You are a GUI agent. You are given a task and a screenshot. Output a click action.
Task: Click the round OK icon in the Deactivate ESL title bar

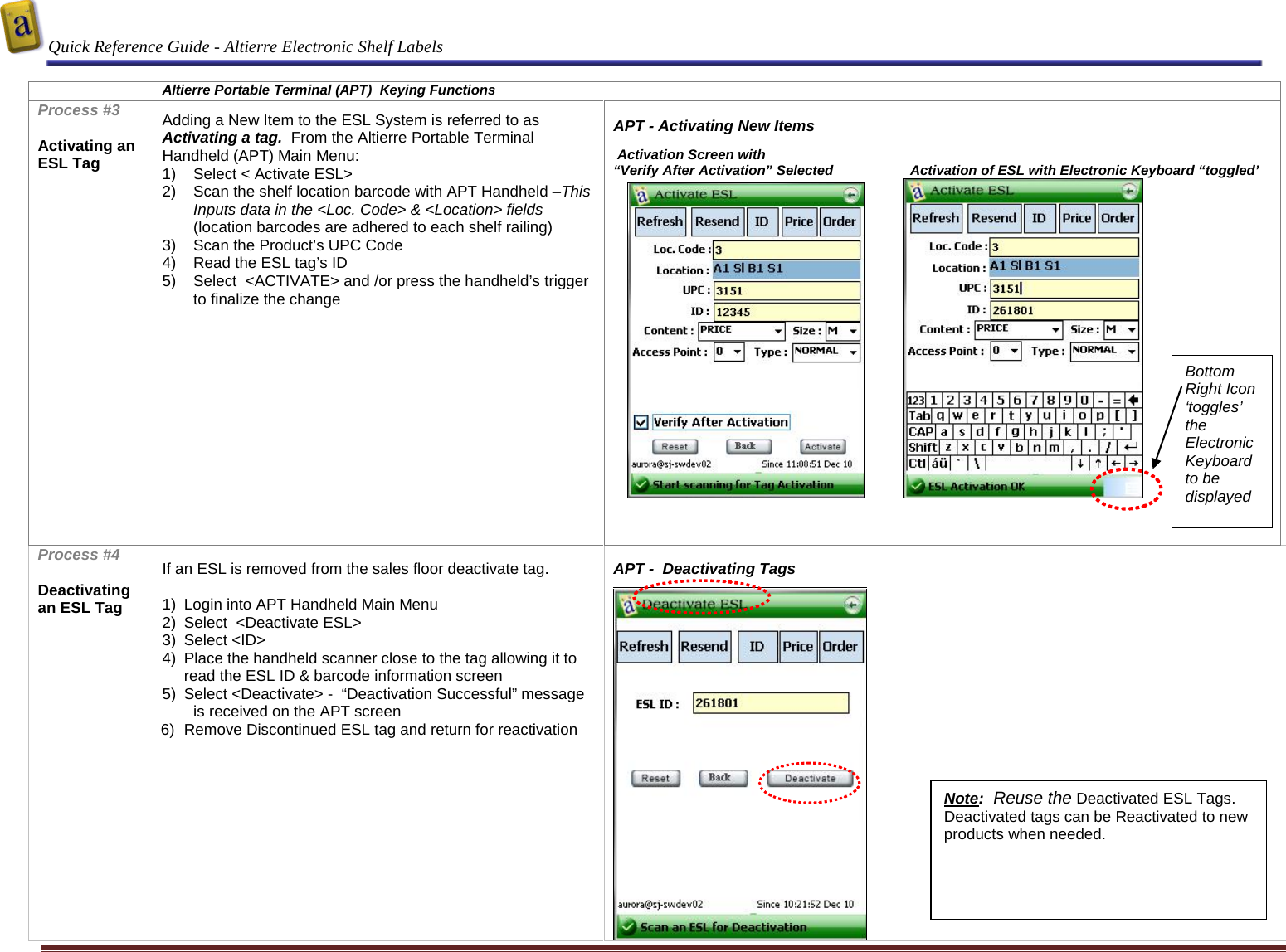point(852,605)
